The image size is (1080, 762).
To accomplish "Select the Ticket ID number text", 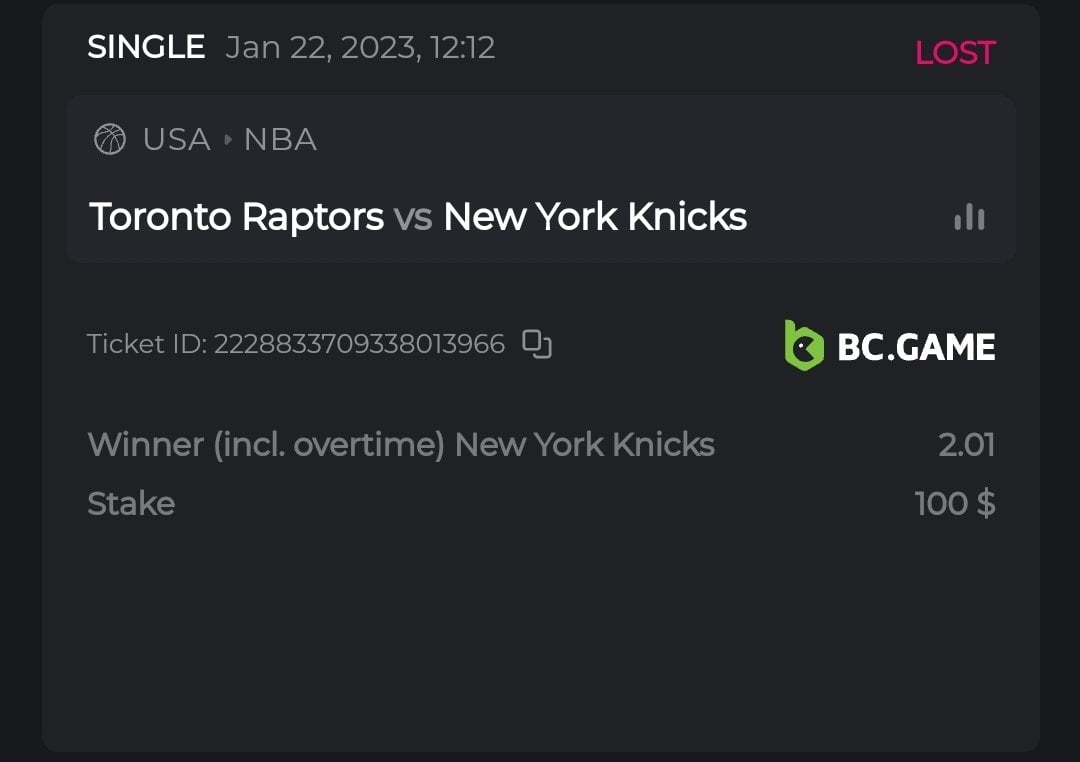I will (x=359, y=344).
